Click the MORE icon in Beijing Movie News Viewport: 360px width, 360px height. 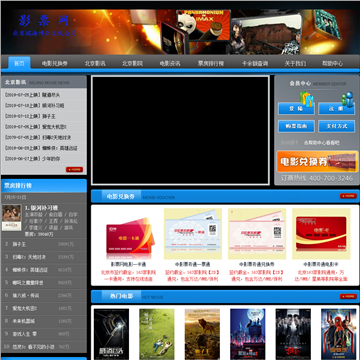74,169
